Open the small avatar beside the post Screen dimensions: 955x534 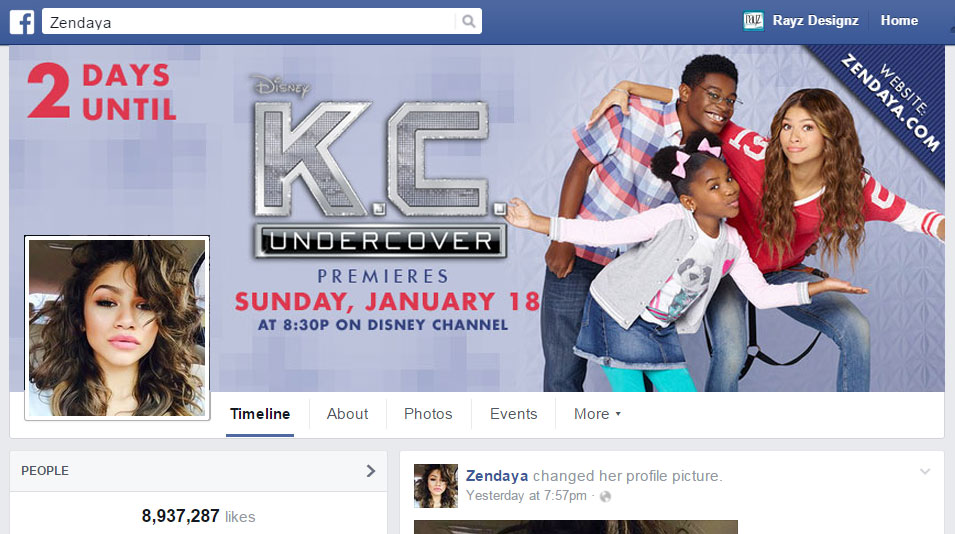[x=436, y=486]
